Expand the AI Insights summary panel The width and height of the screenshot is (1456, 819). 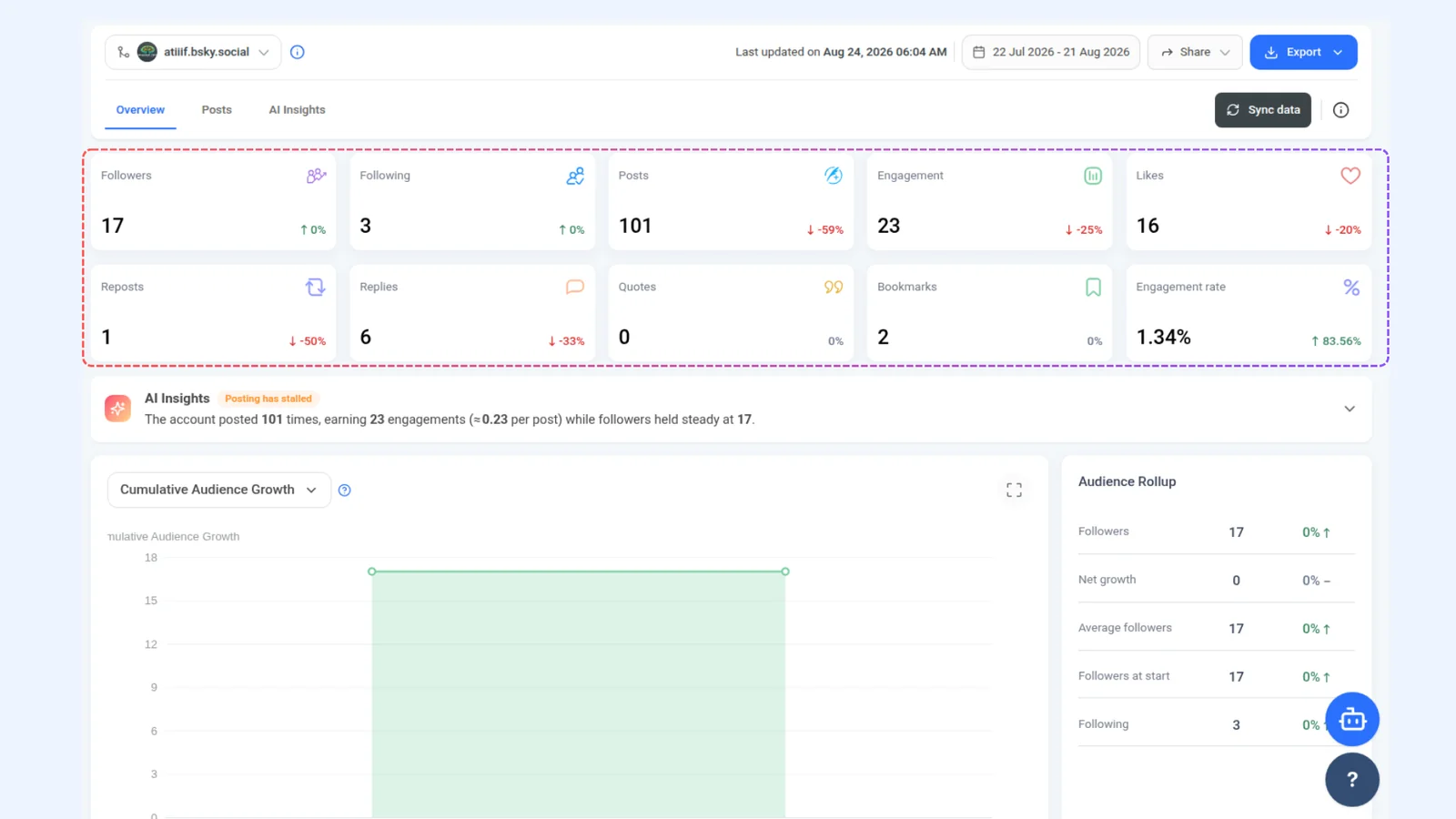point(1350,409)
